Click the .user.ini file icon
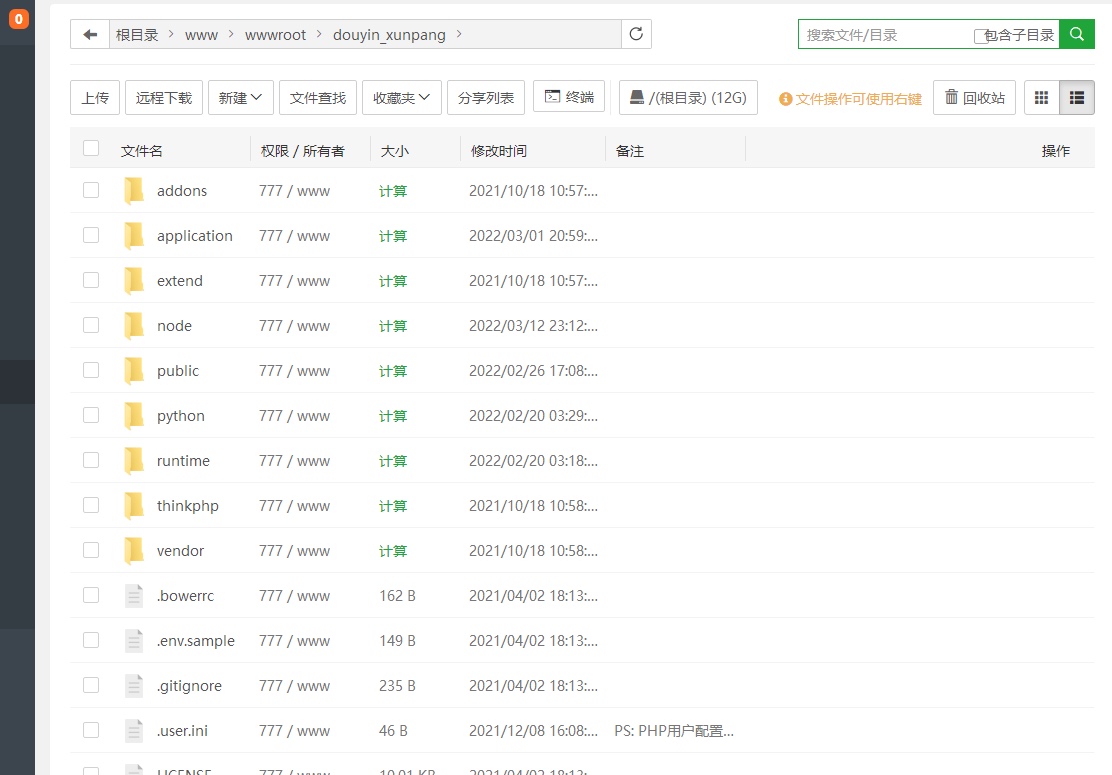1112x775 pixels. coord(134,730)
